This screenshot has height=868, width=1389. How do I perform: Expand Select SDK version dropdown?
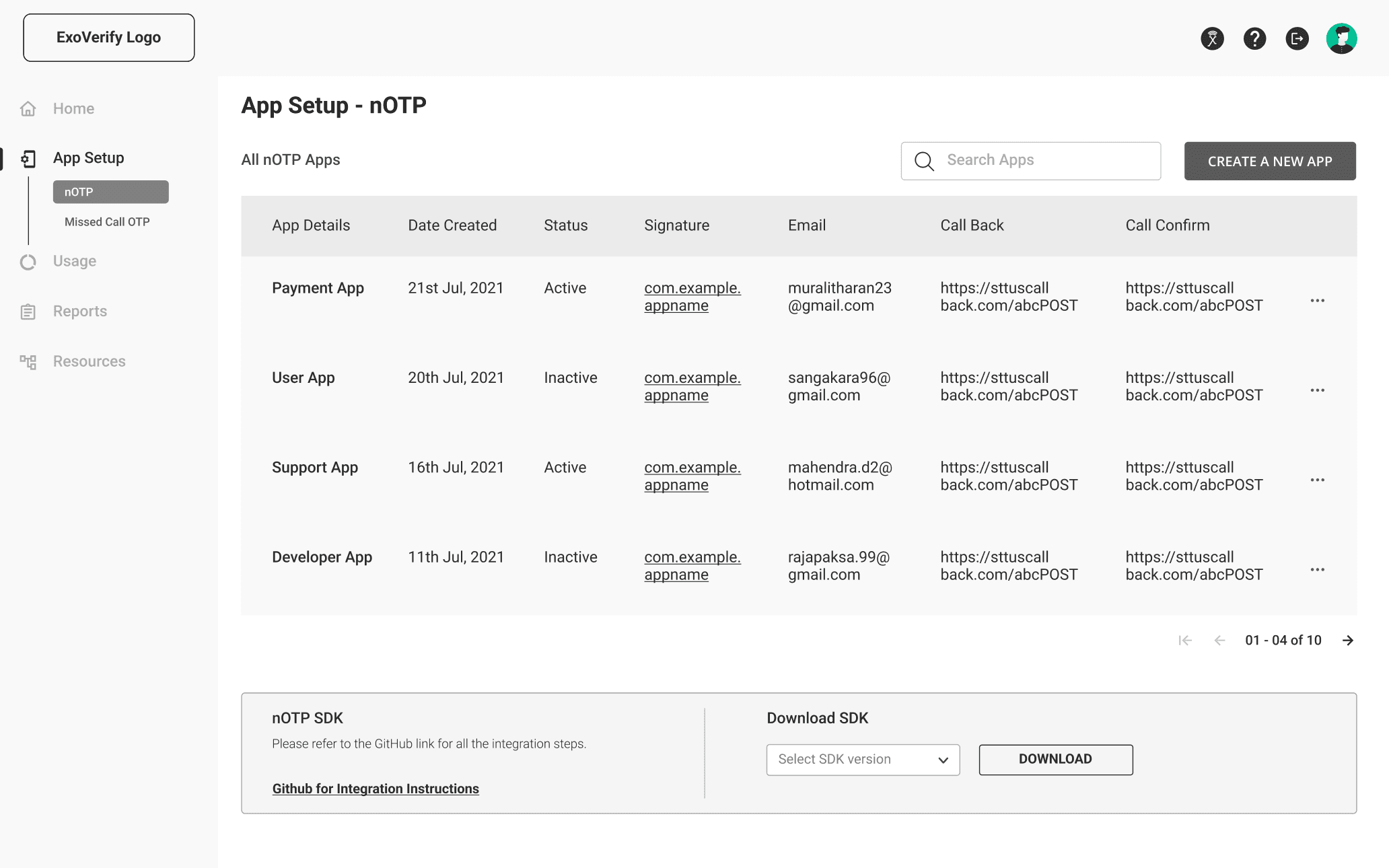(863, 760)
